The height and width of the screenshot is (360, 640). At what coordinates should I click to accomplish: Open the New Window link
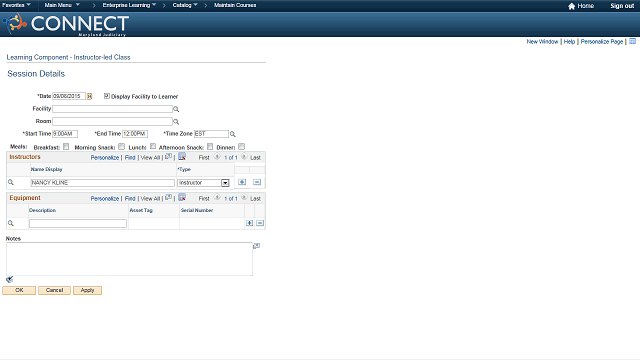542,42
